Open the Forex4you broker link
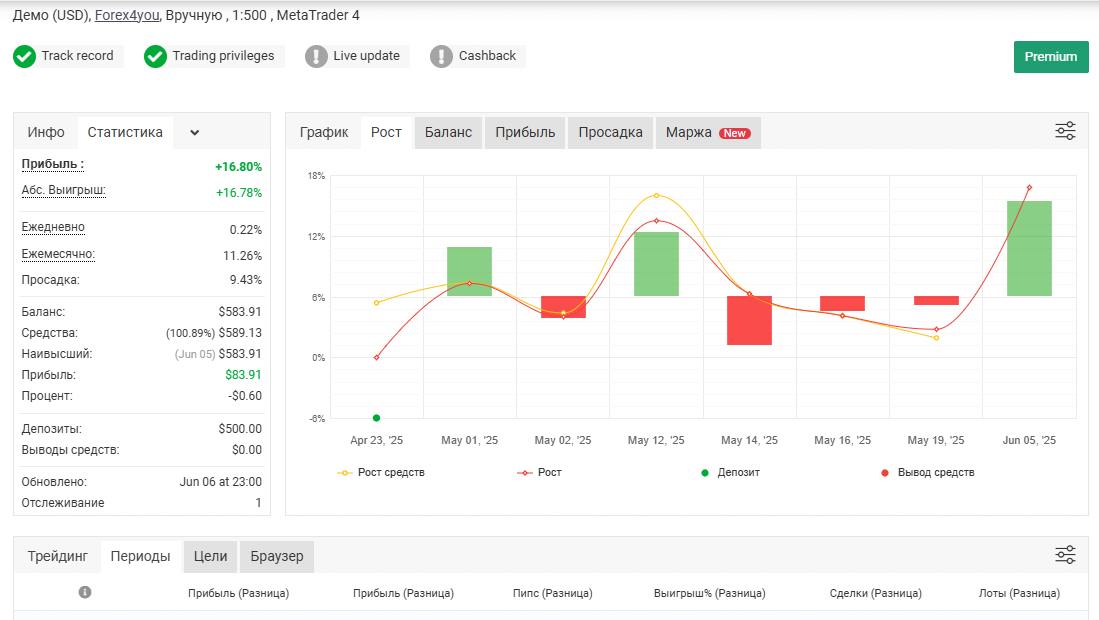The height and width of the screenshot is (620, 1099). pyautogui.click(x=127, y=15)
